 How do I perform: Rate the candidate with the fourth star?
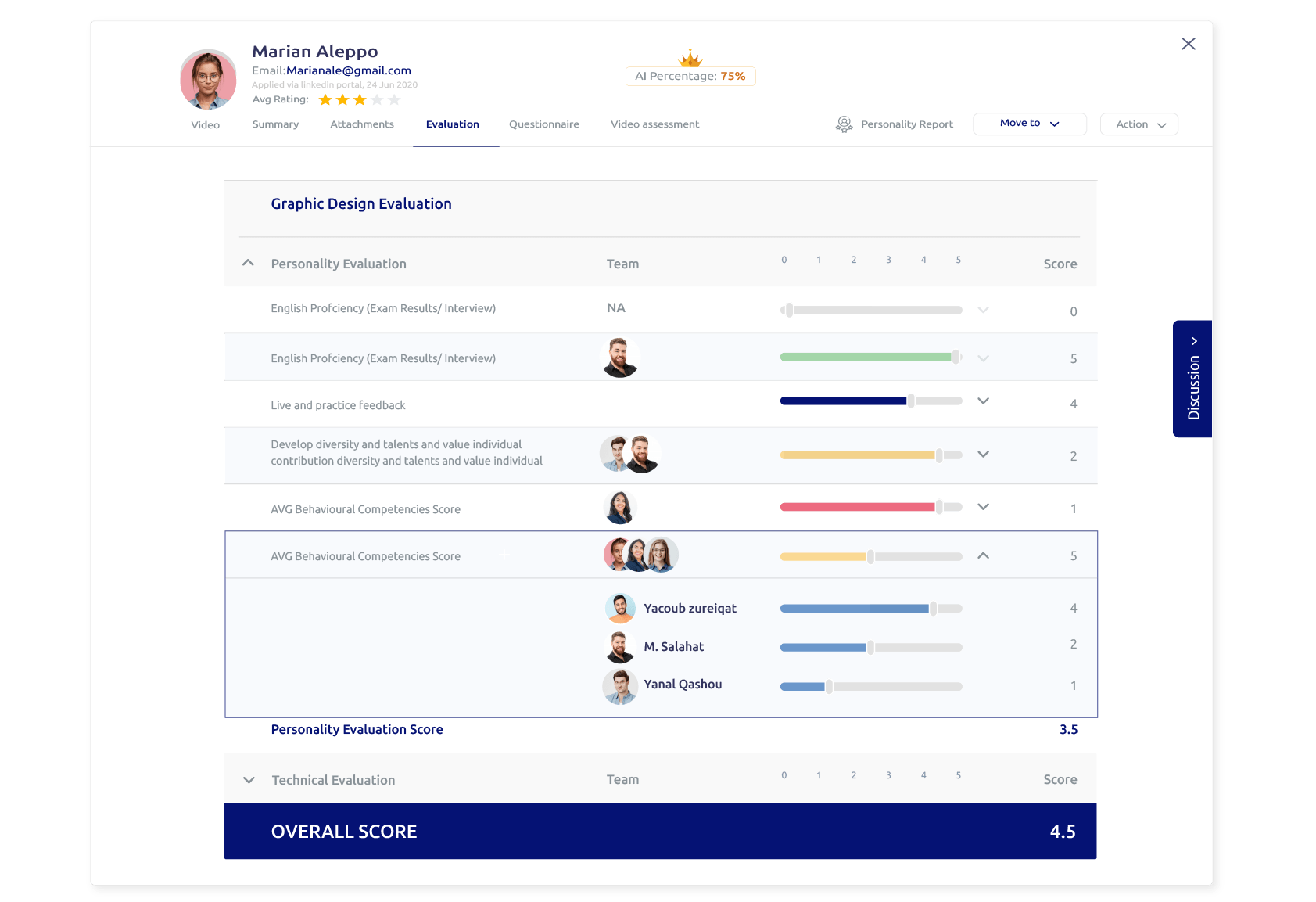pyautogui.click(x=376, y=99)
